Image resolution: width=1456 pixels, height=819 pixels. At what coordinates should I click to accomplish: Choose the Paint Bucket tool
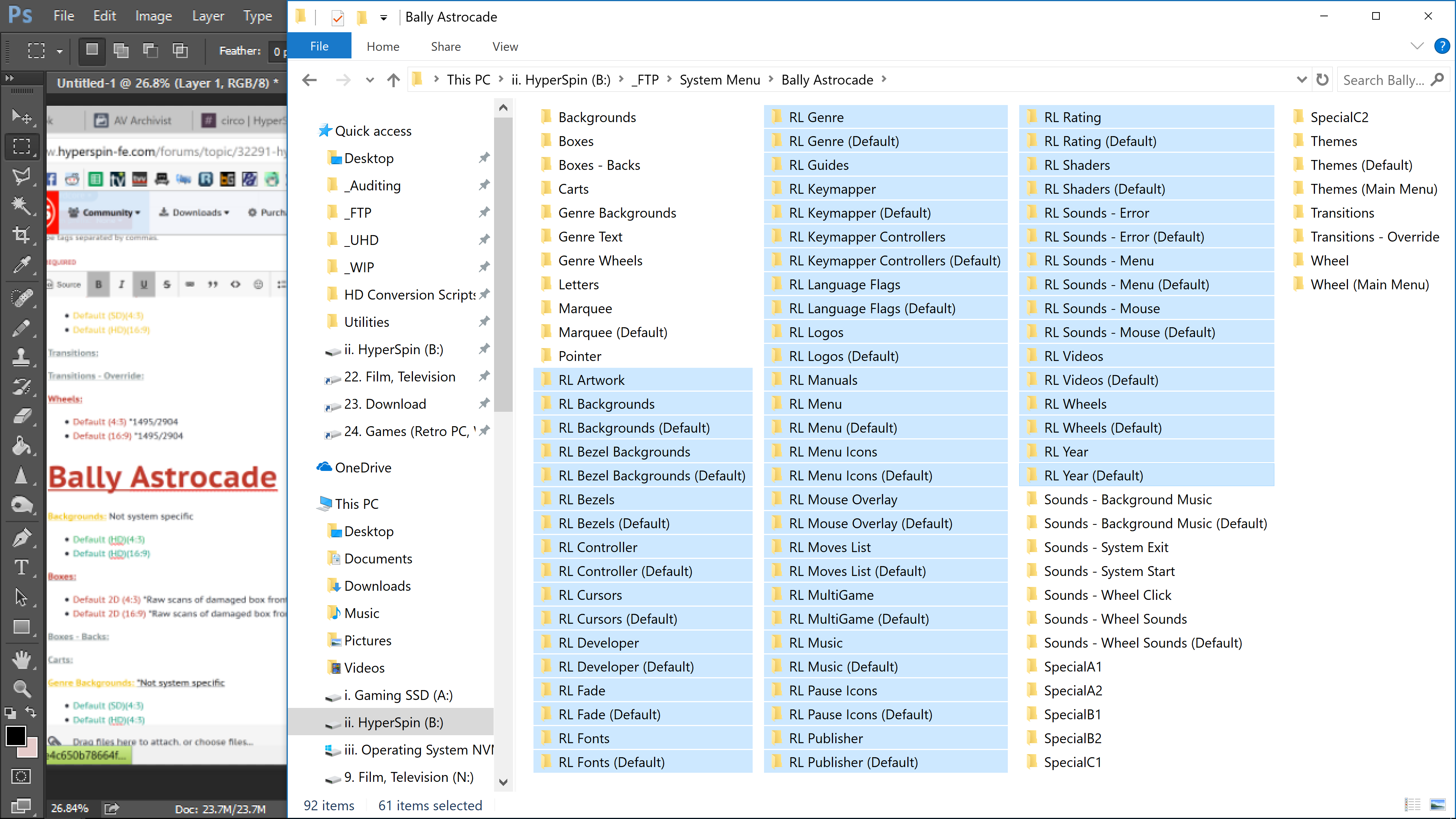[x=22, y=446]
